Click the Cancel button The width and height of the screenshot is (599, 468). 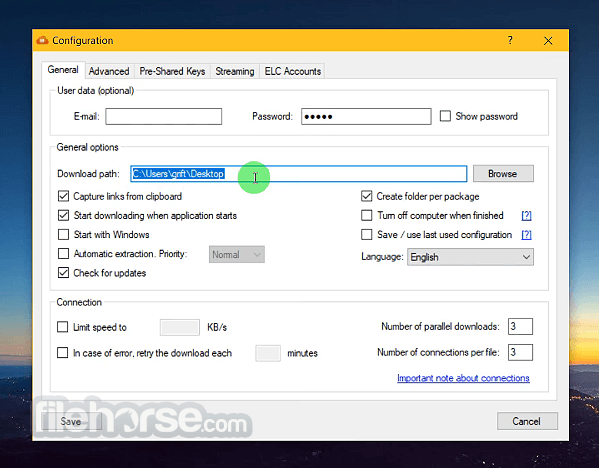tap(527, 421)
